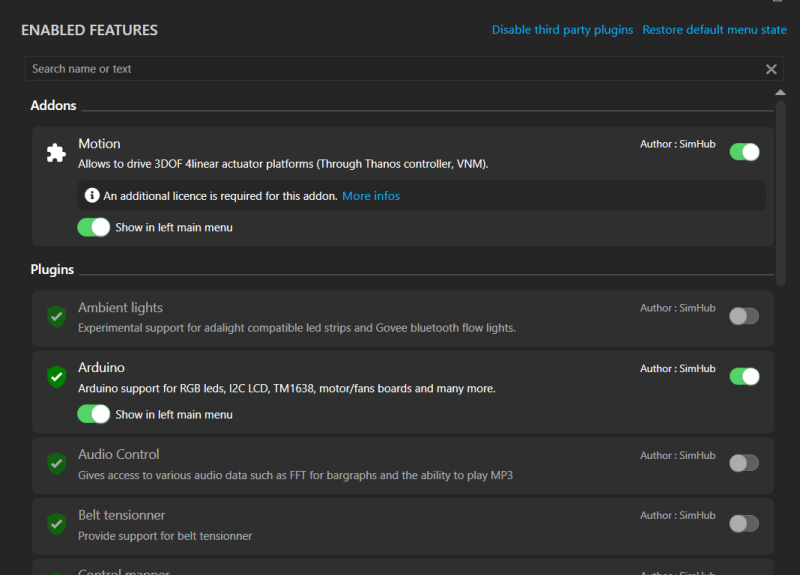Image resolution: width=800 pixels, height=575 pixels.
Task: Open the More infos licence link
Action: point(371,196)
